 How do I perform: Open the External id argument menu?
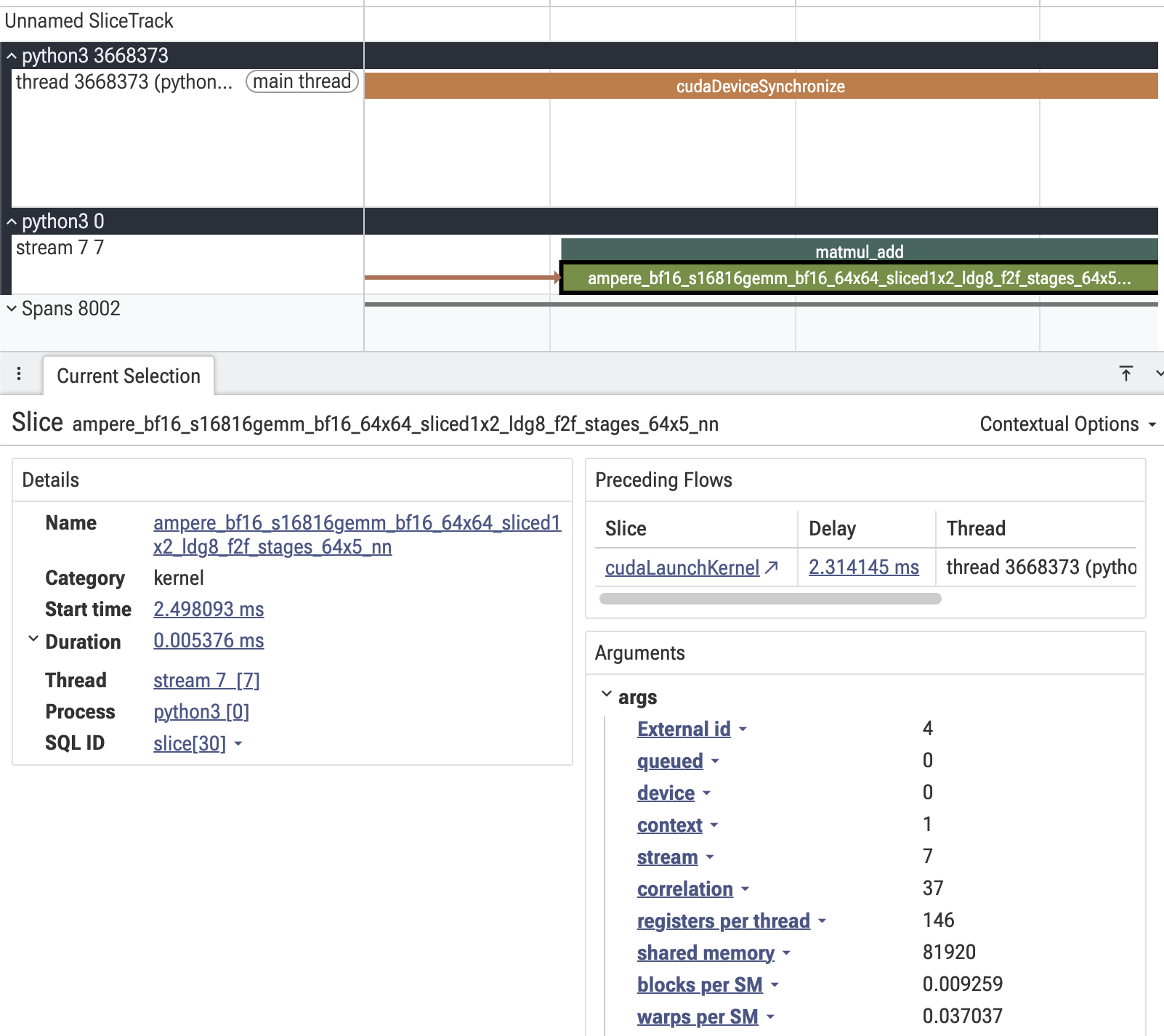click(743, 729)
